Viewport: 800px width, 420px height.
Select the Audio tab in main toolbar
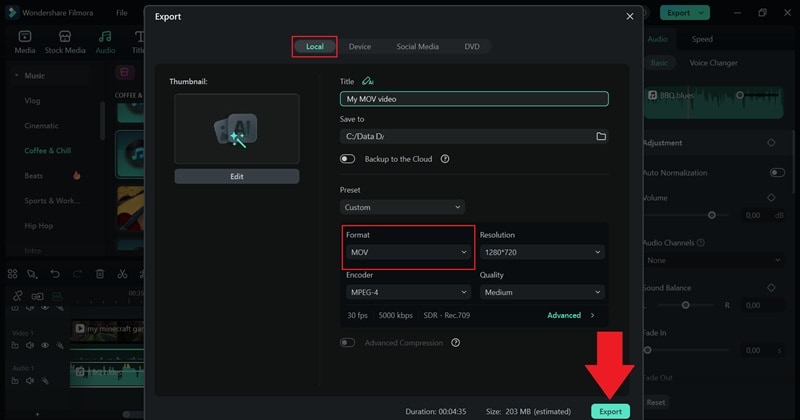(x=105, y=42)
